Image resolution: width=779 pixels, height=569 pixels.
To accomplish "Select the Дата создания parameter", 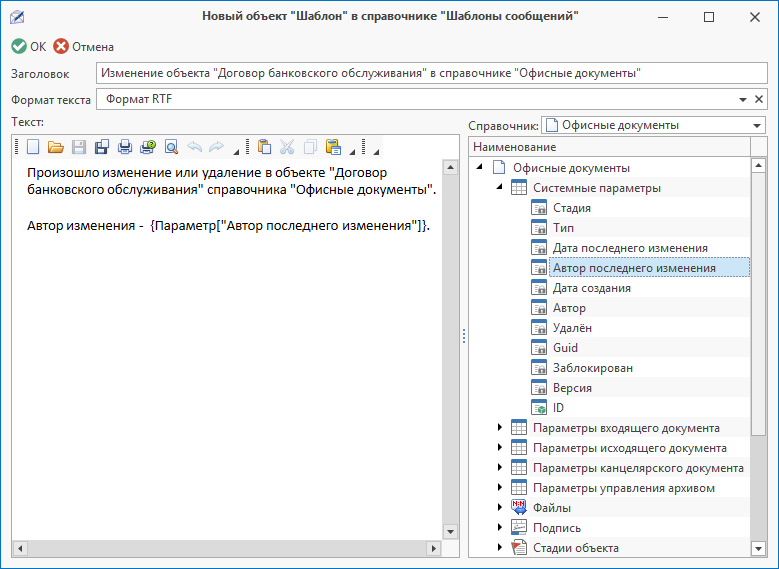I will 591,288.
